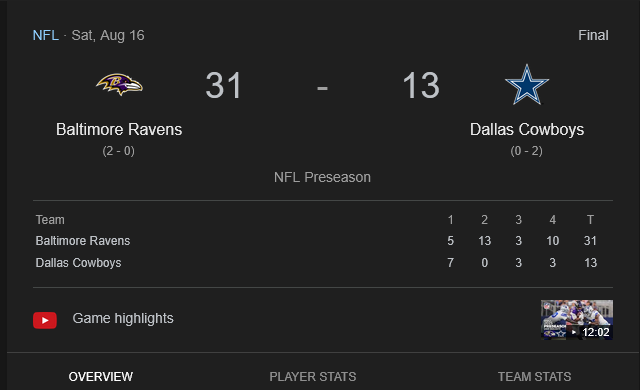Click the NFL Preseason label

click(x=322, y=177)
